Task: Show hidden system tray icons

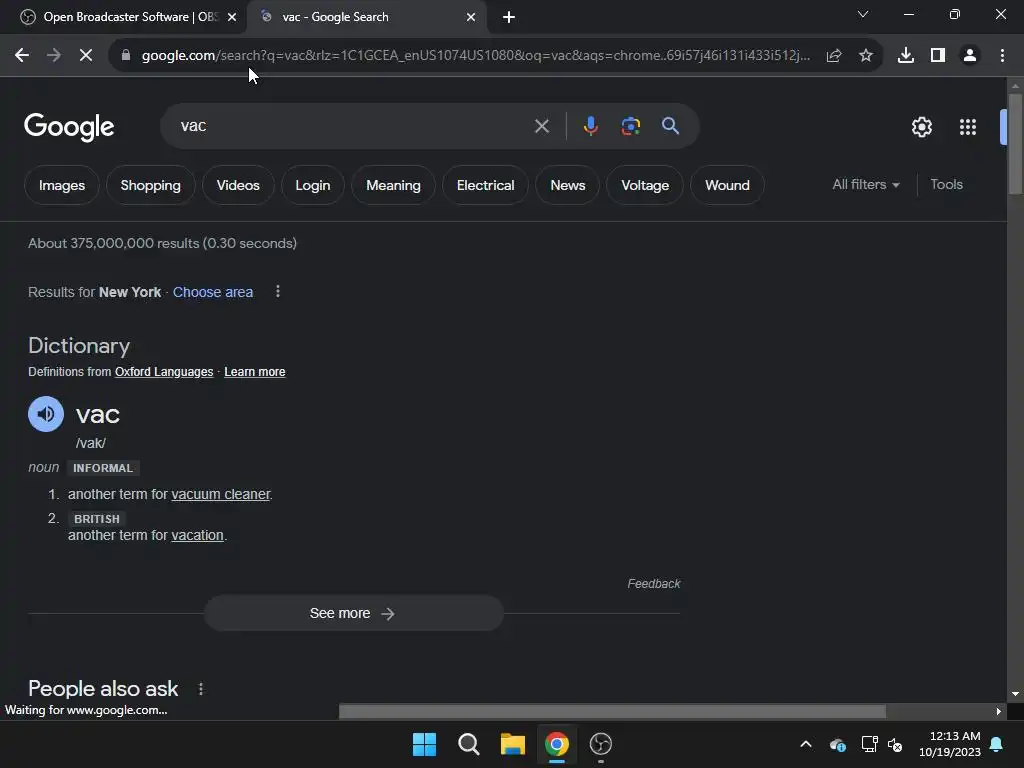Action: (806, 744)
